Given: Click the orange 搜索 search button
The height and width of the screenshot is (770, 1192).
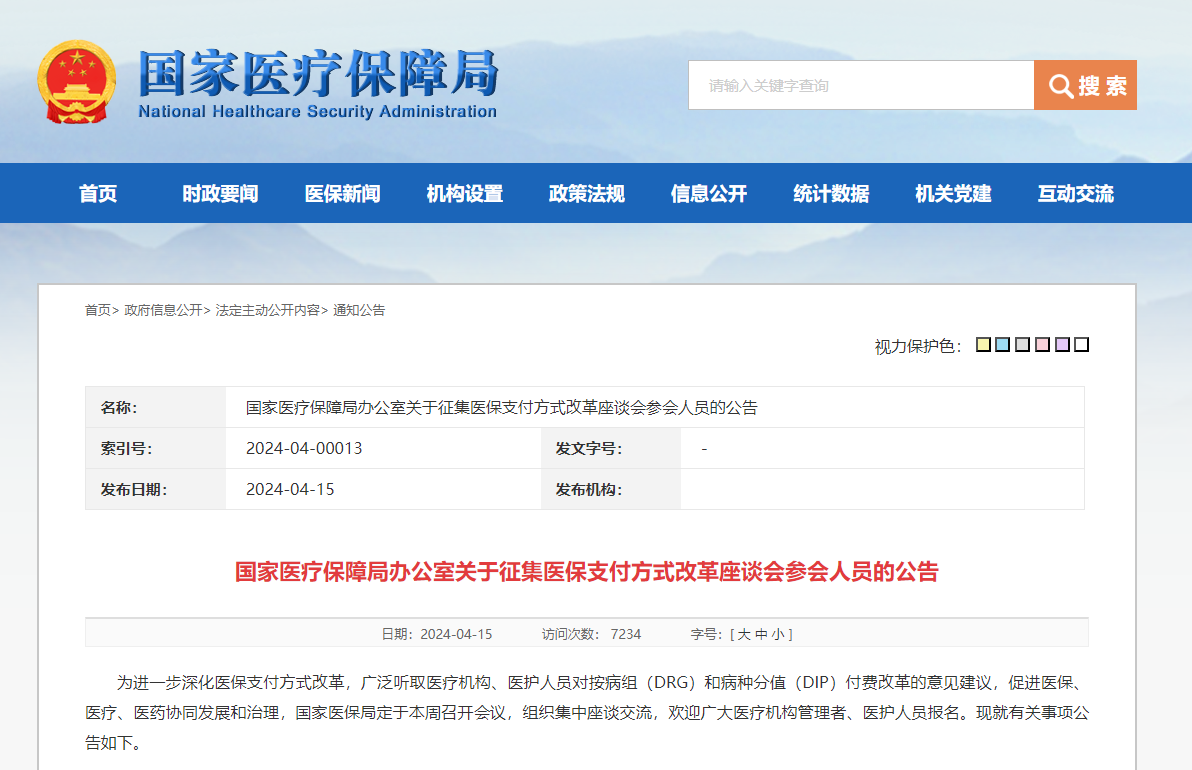Looking at the screenshot, I should pos(1086,85).
